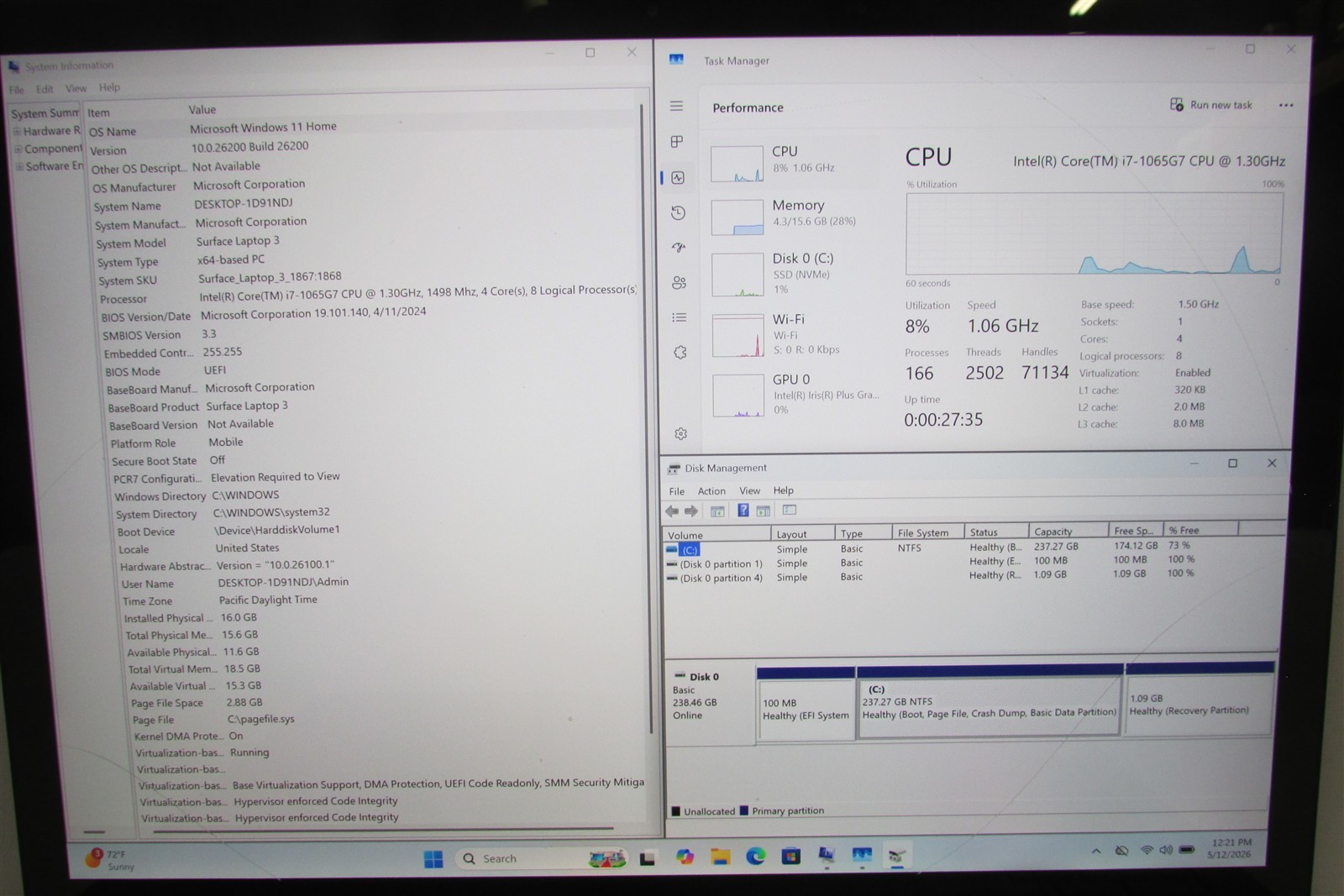Viewport: 1344px width, 896px height.
Task: Open Startup apps page icon
Action: (679, 248)
